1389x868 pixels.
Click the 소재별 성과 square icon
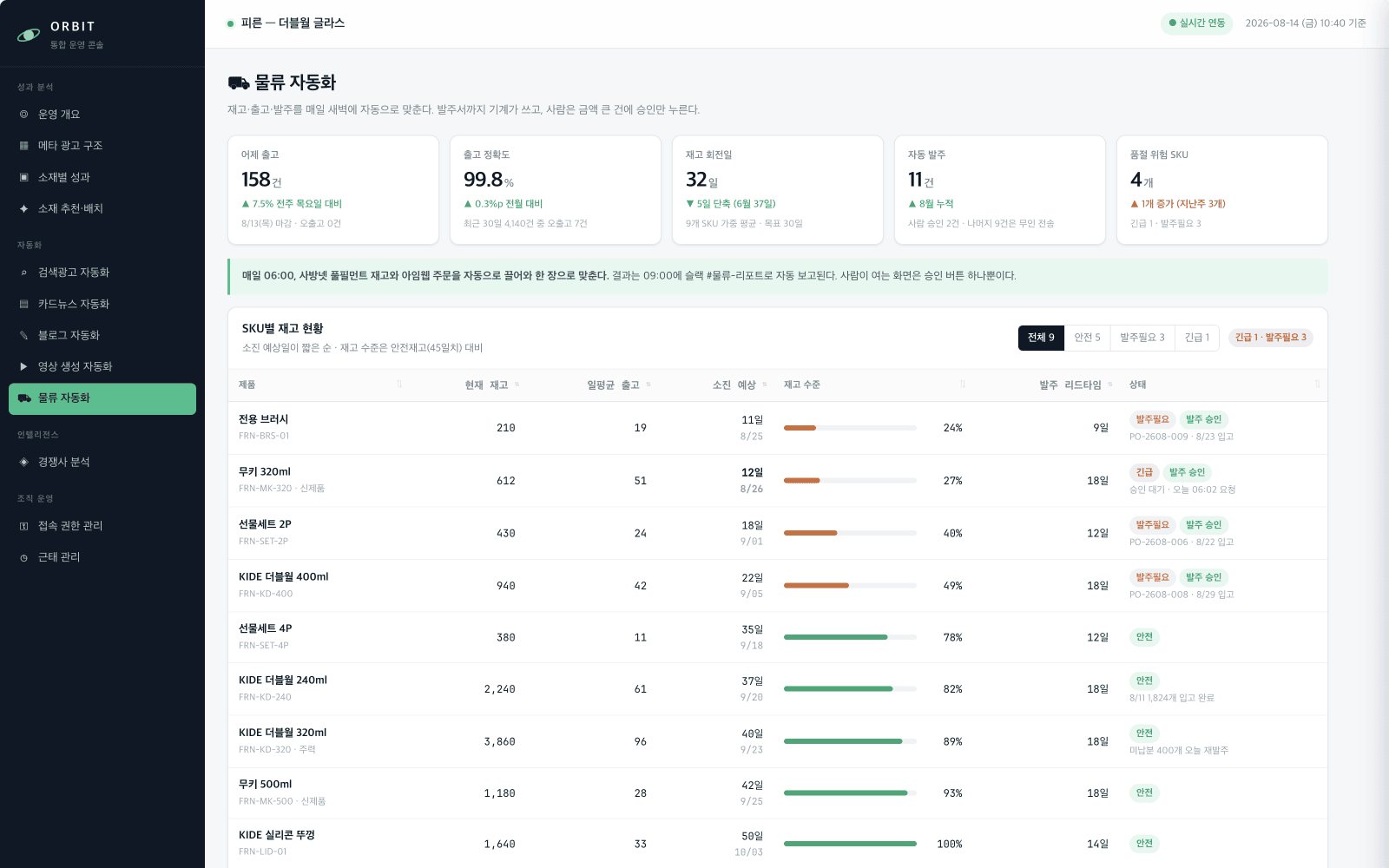click(23, 177)
